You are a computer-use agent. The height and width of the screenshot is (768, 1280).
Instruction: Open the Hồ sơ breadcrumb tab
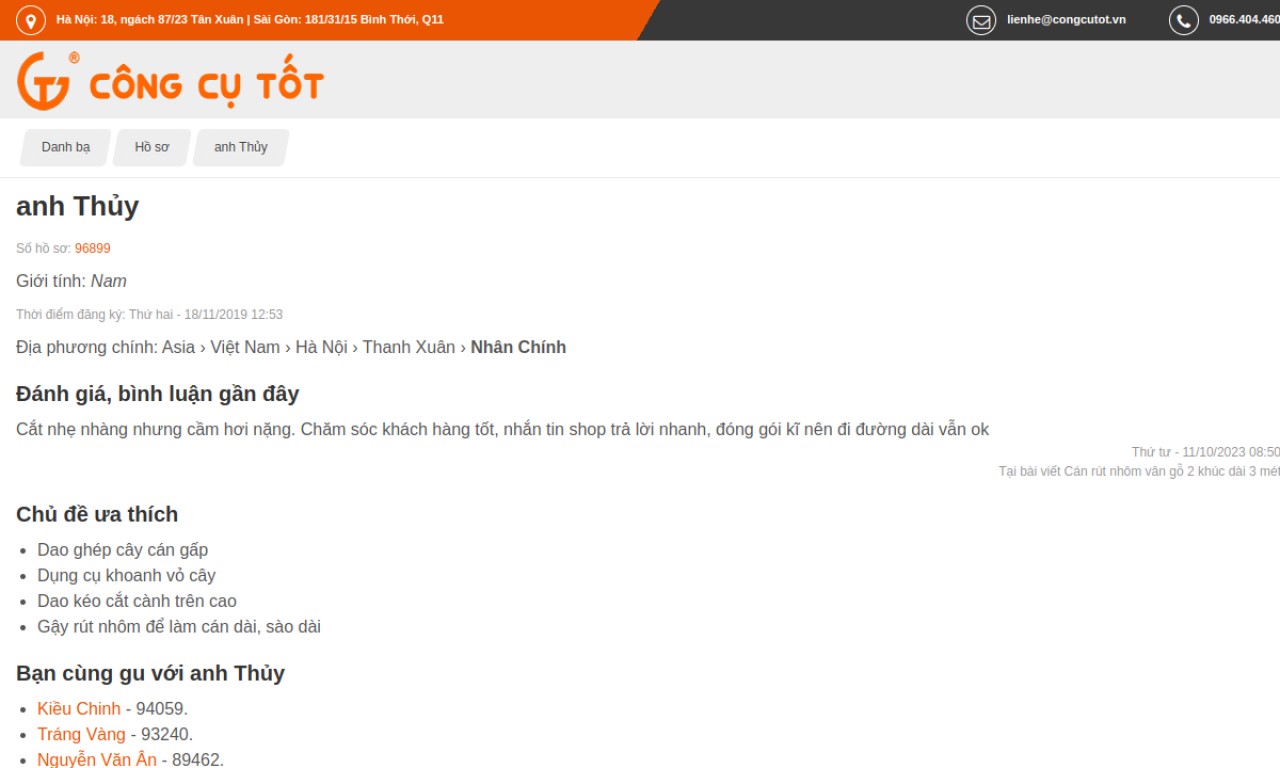152,147
